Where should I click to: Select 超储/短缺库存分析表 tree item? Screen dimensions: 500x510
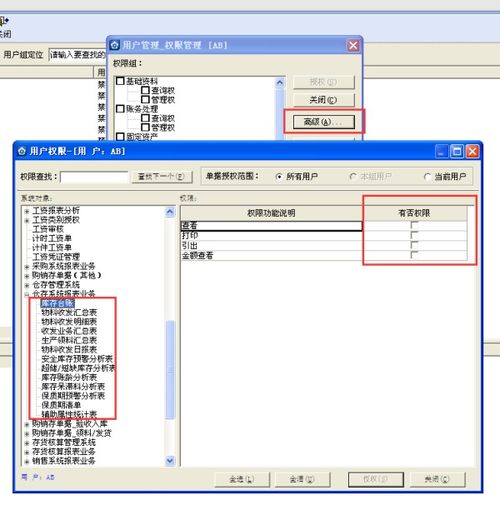78,368
